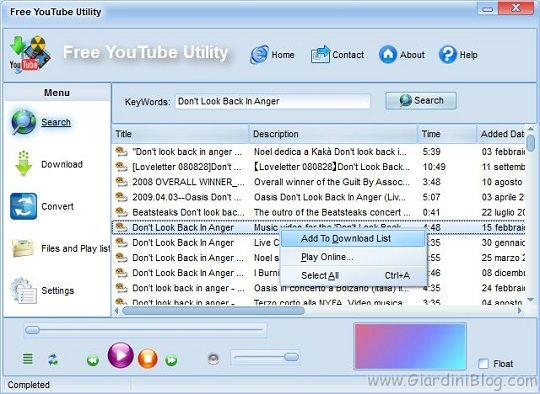Click the mute speaker icon
The height and width of the screenshot is (394, 540).
[x=214, y=359]
